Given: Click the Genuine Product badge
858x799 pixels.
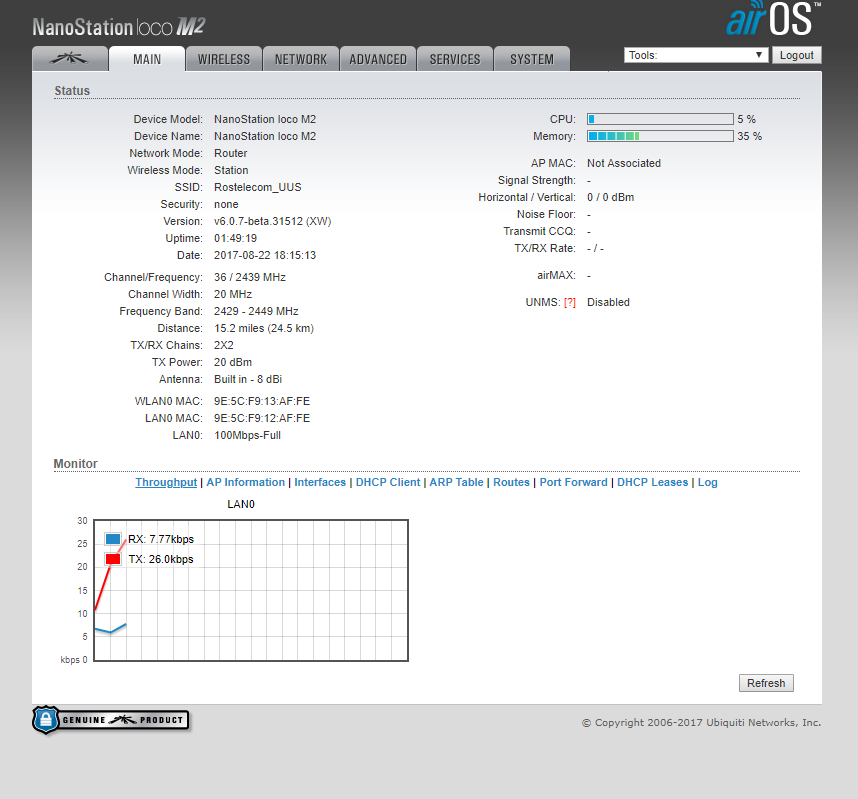Looking at the screenshot, I should click(111, 720).
